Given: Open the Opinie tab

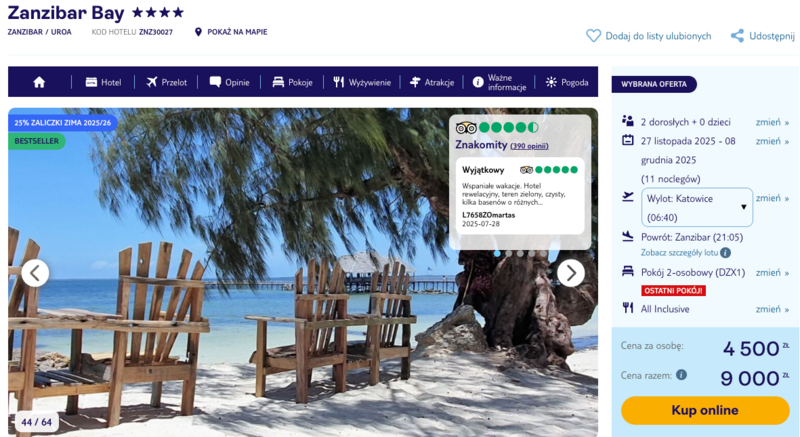Looking at the screenshot, I should [230, 82].
